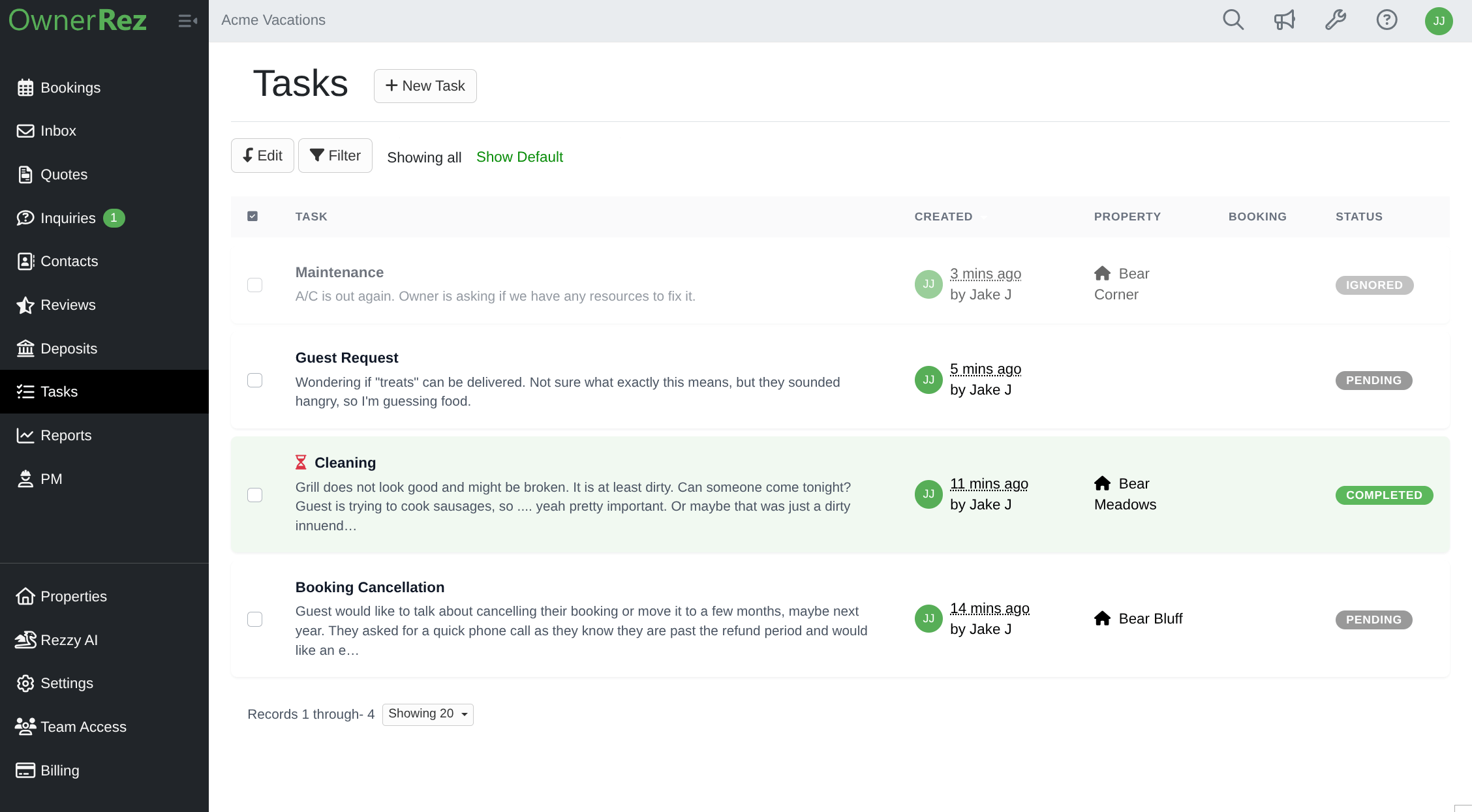This screenshot has height=812, width=1472.
Task: Collapse the sidebar menu toggle icon
Action: pyautogui.click(x=188, y=21)
